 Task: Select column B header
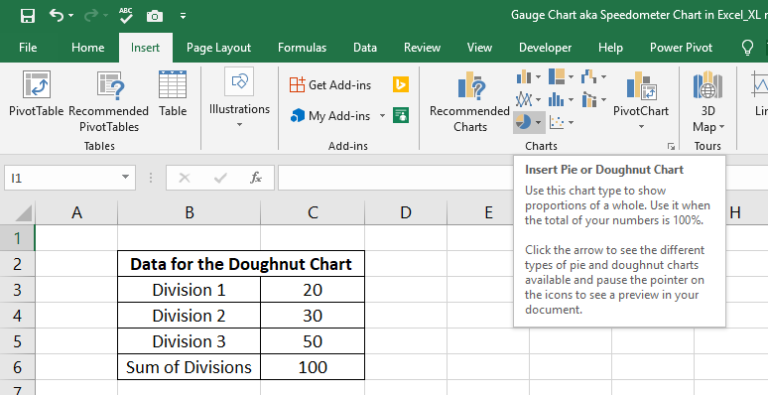[189, 213]
